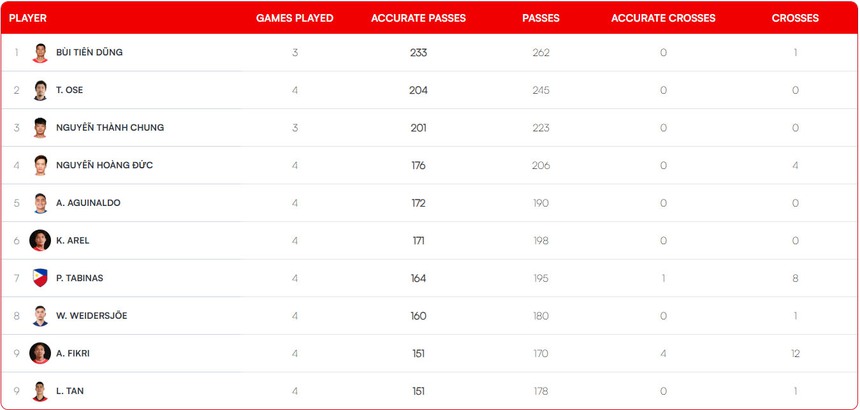Open P. Tabinas player name link
The width and height of the screenshot is (860, 410).
(x=79, y=278)
